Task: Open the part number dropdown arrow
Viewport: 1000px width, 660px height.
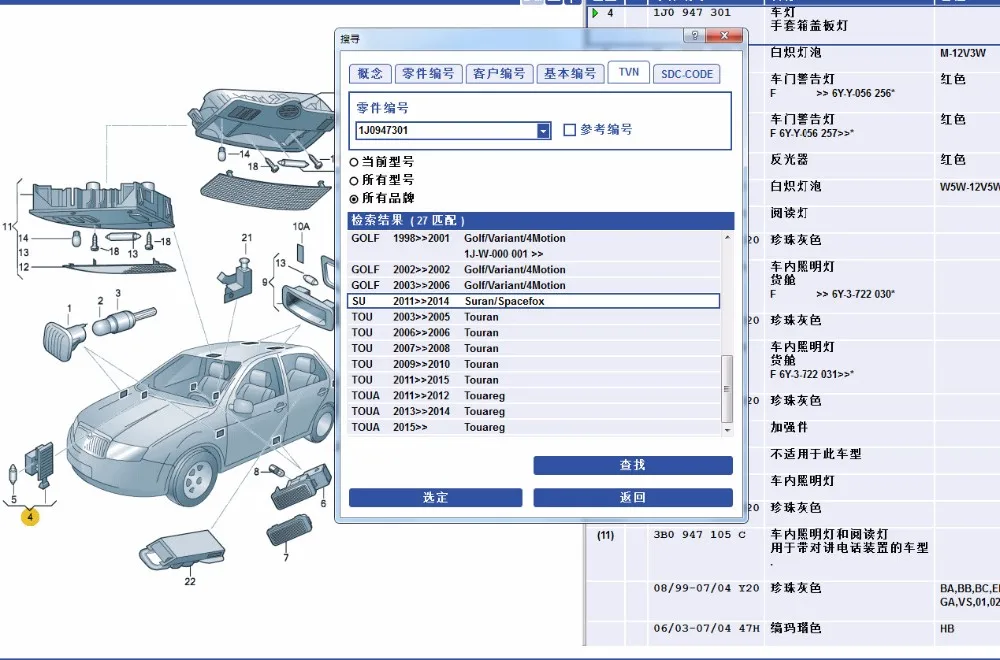Action: 543,131
